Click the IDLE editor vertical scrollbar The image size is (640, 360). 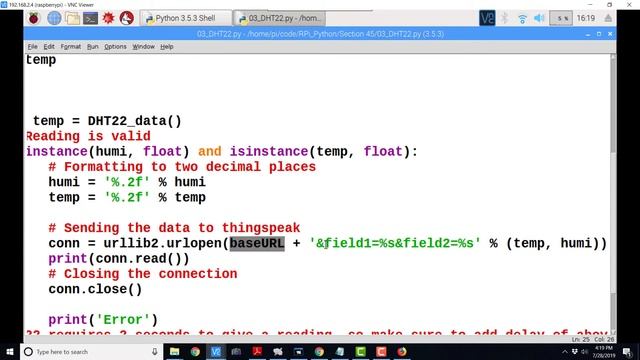(x=613, y=194)
